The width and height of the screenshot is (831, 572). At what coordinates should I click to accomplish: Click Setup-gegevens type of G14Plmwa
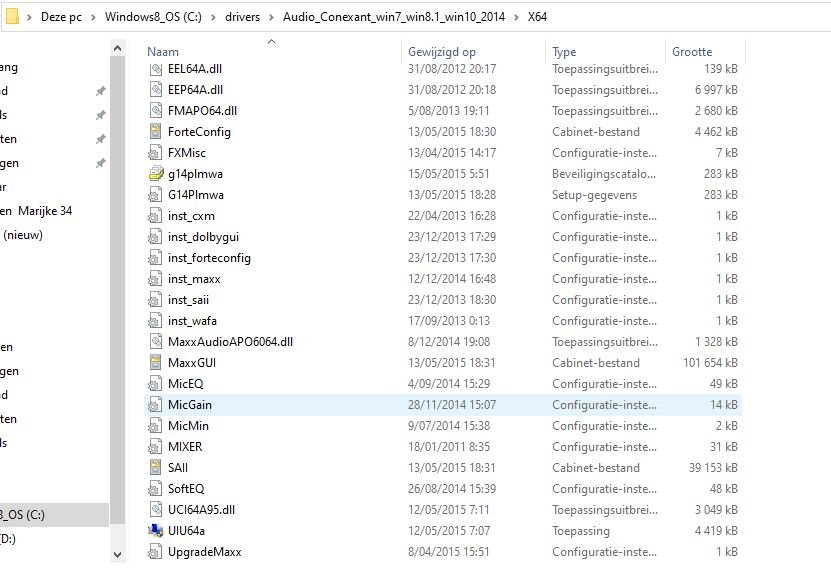coord(594,195)
